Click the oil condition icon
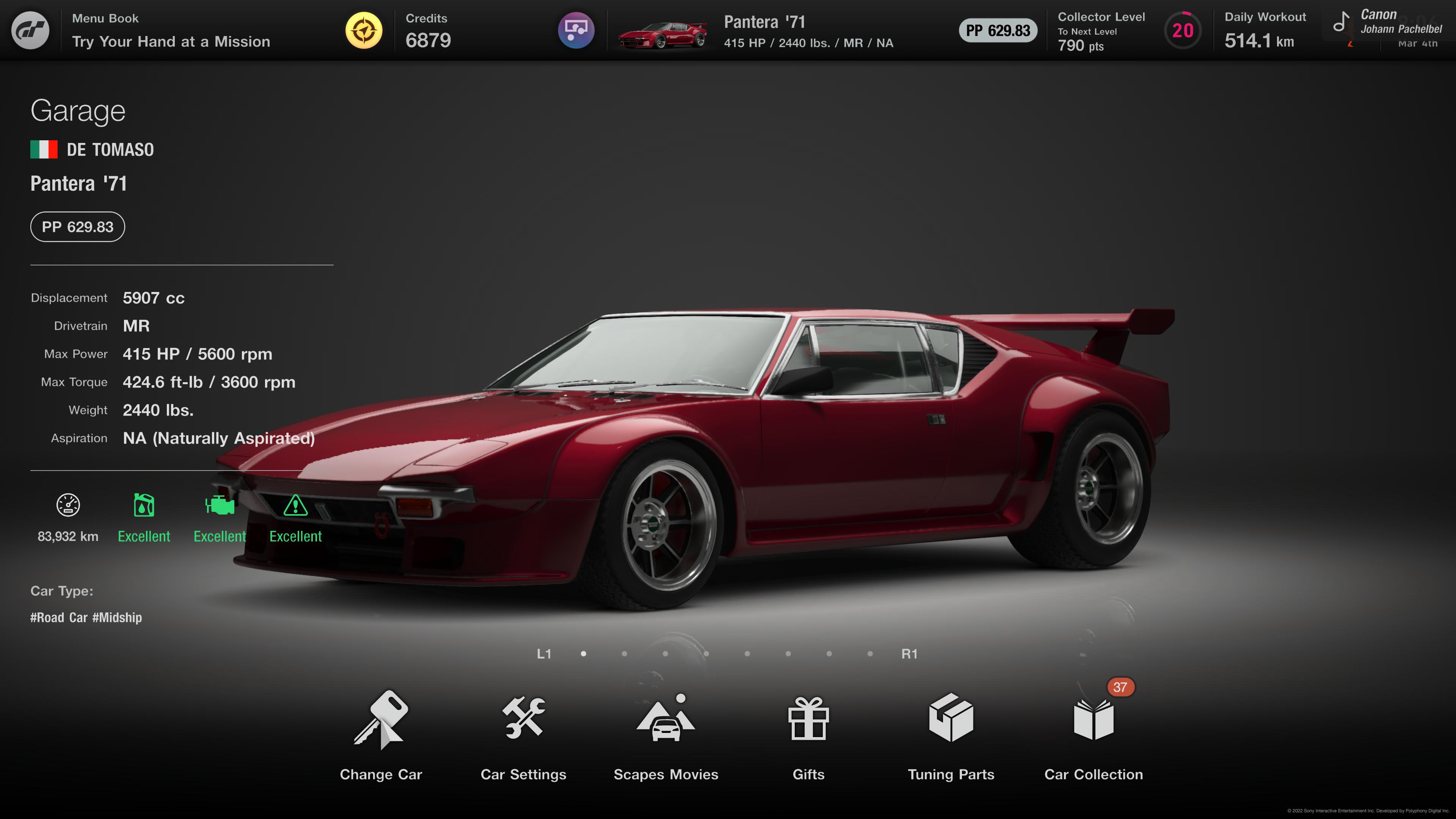 [144, 505]
